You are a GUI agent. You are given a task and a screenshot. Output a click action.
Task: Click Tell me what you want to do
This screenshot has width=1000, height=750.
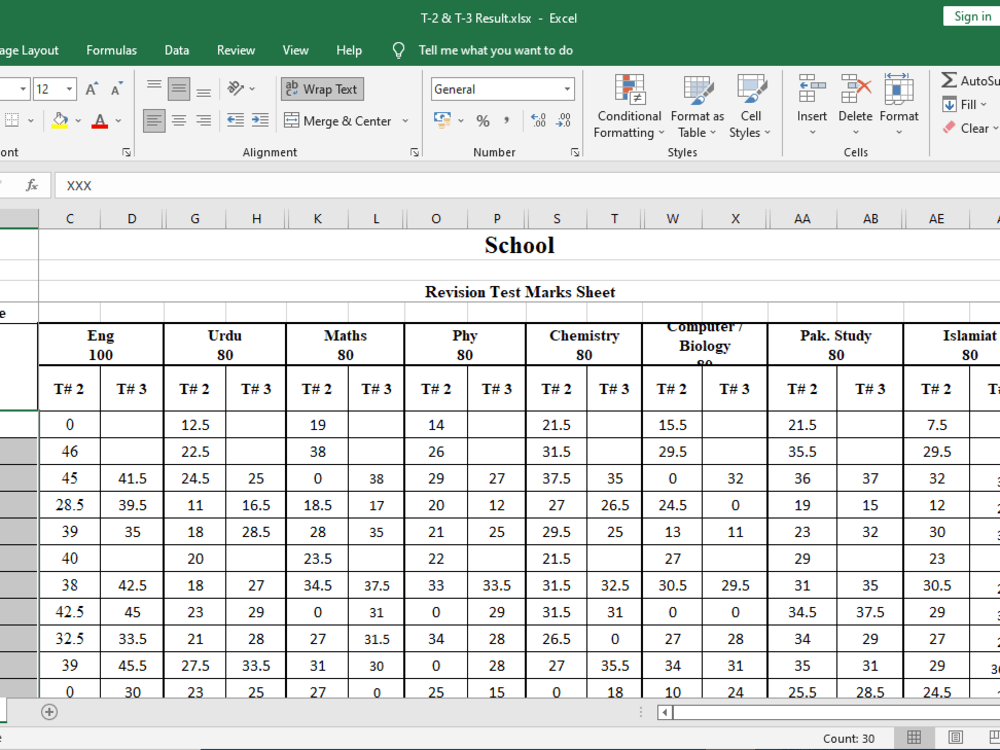click(496, 50)
